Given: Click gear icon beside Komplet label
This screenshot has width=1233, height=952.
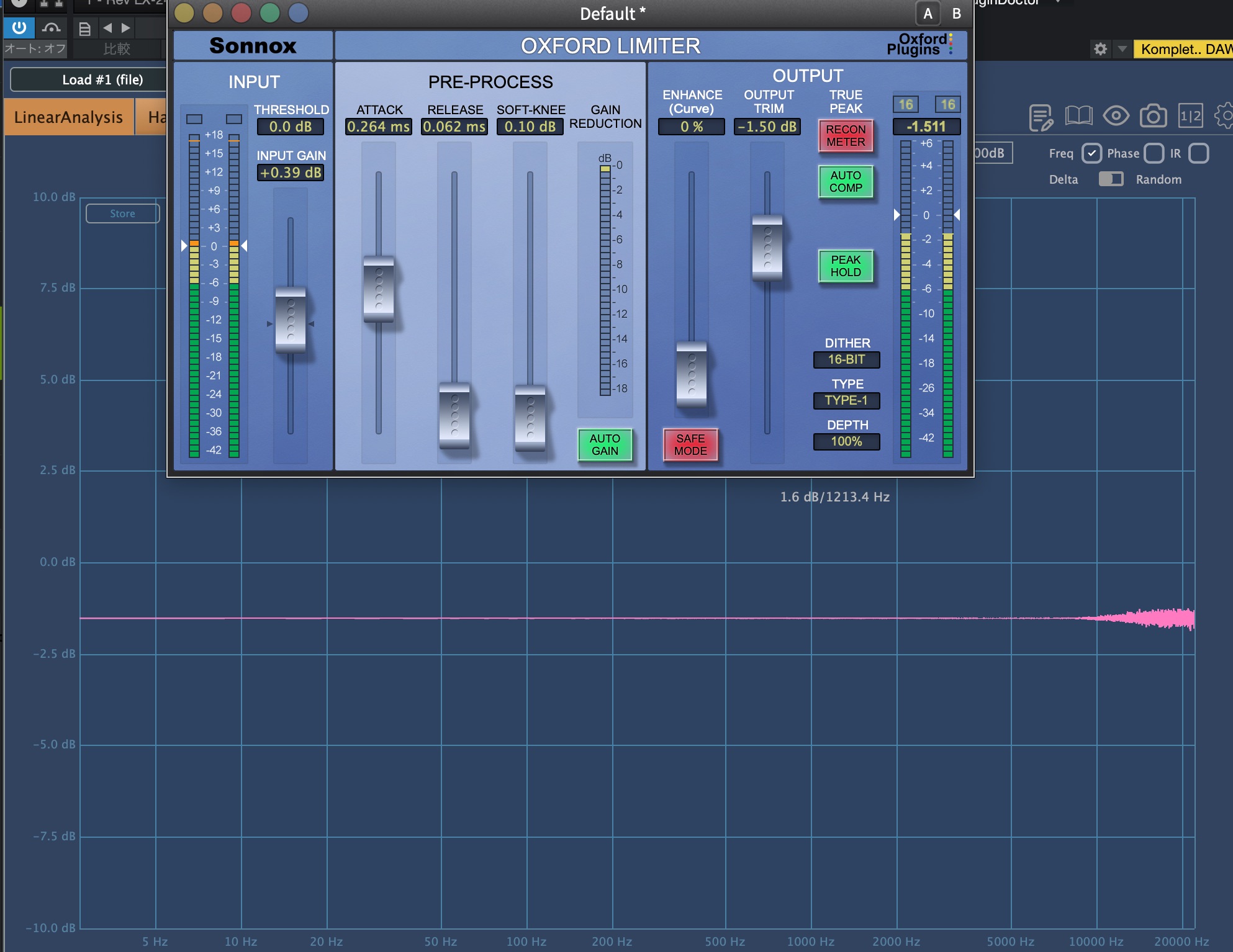Looking at the screenshot, I should coord(1100,49).
